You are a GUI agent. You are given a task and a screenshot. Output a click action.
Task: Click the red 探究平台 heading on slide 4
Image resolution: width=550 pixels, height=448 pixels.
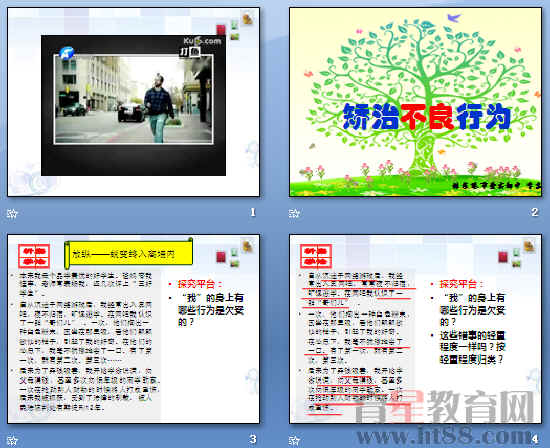461,284
